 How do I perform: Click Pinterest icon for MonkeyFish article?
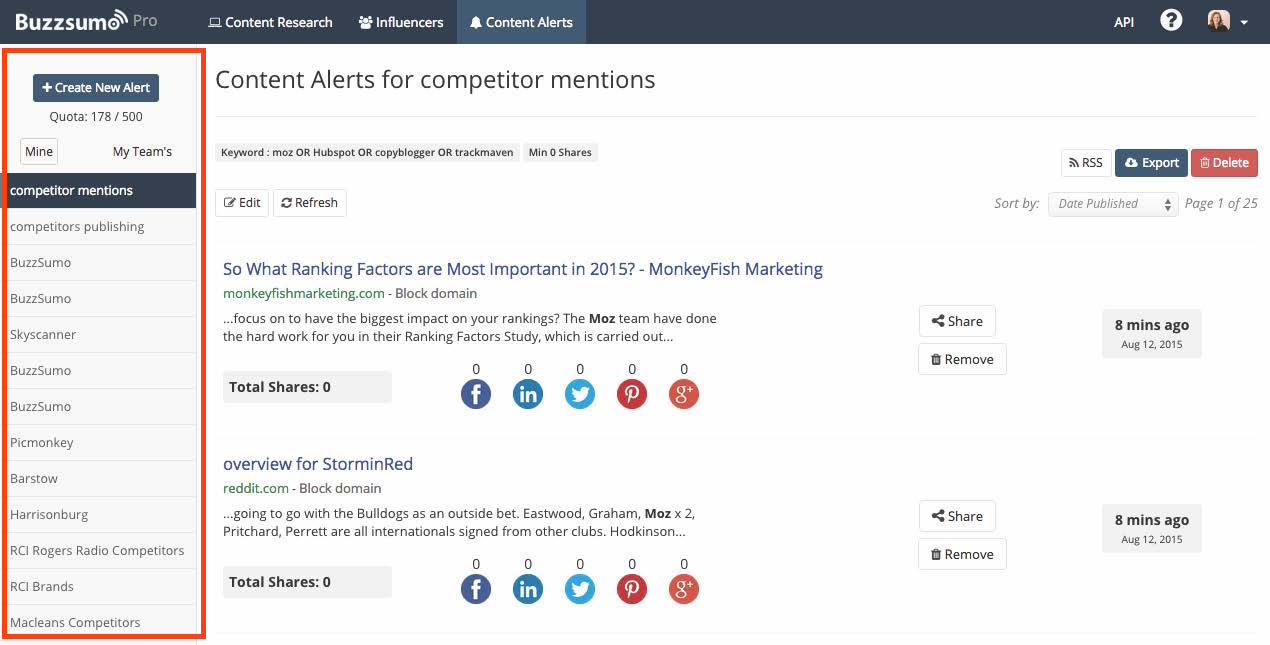tap(632, 394)
